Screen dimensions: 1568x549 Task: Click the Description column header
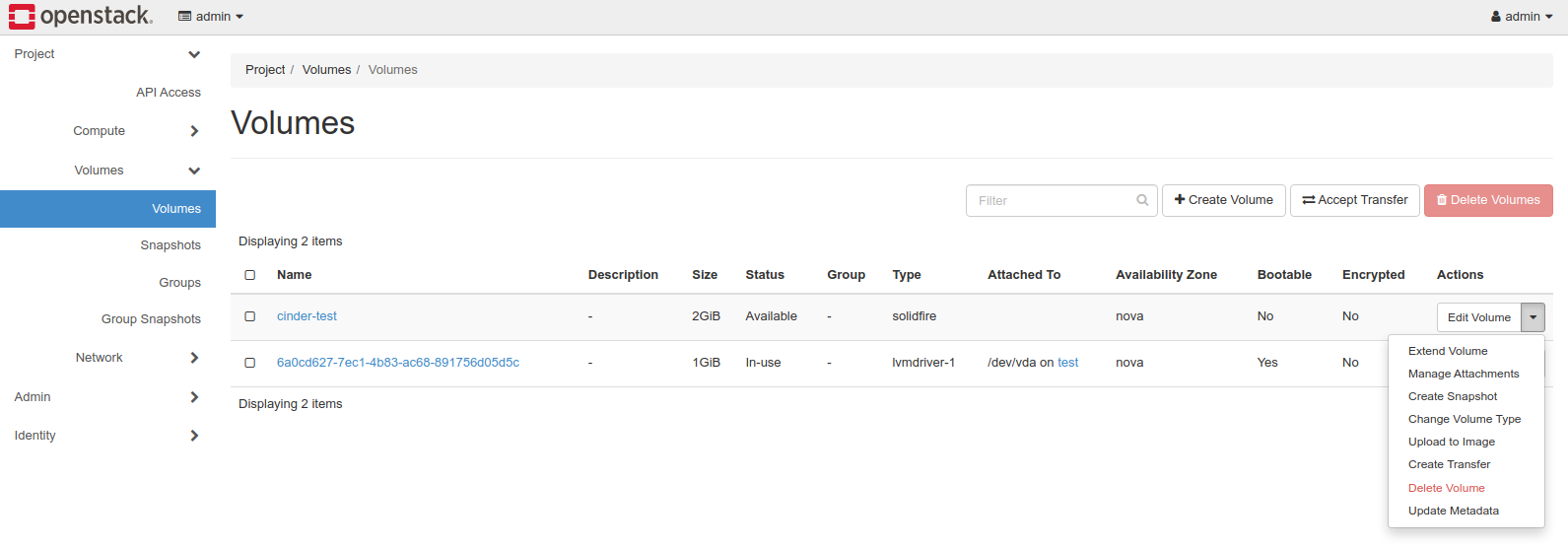click(x=623, y=275)
